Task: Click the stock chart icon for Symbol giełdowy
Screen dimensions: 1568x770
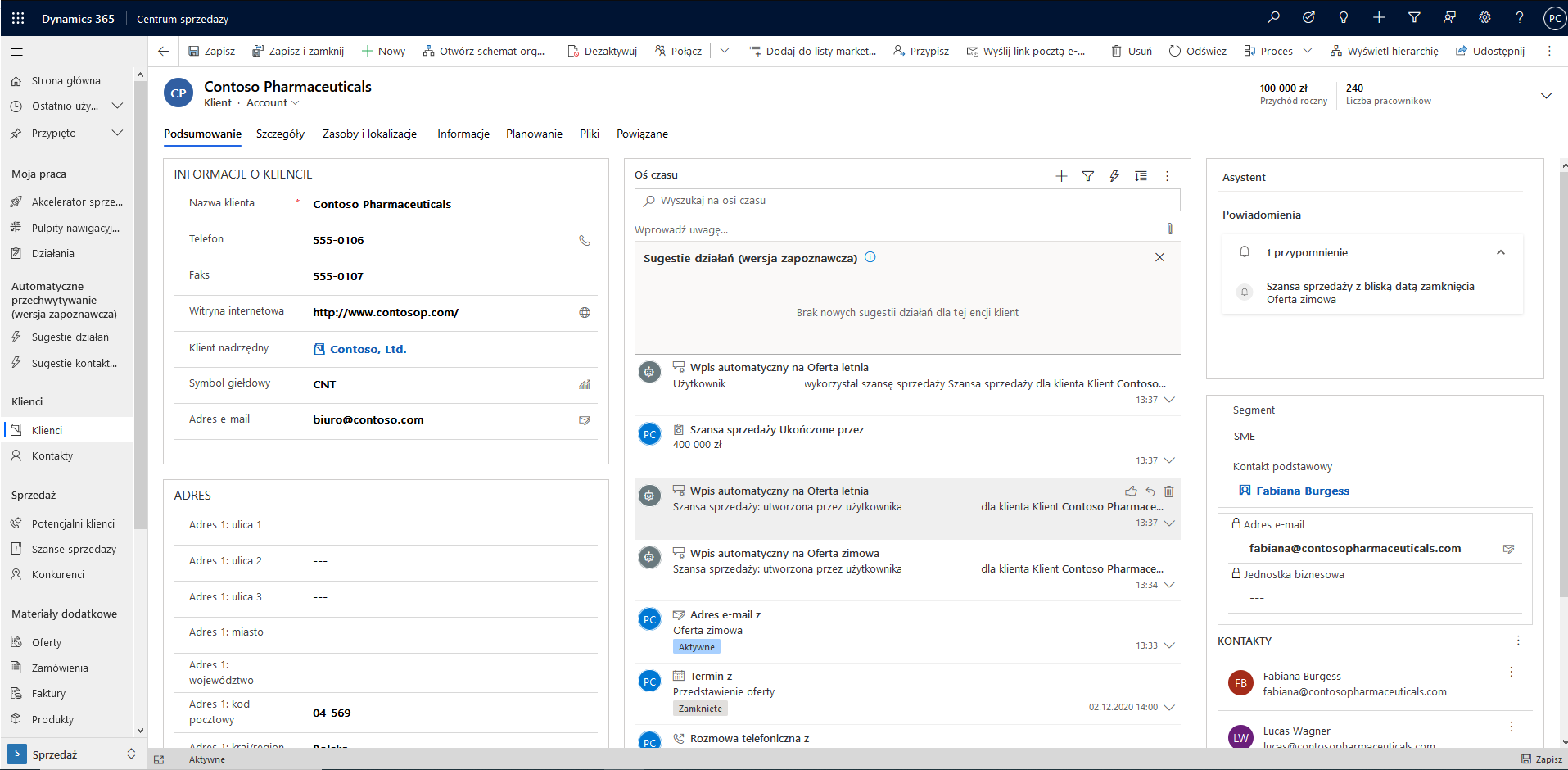Action: [585, 384]
